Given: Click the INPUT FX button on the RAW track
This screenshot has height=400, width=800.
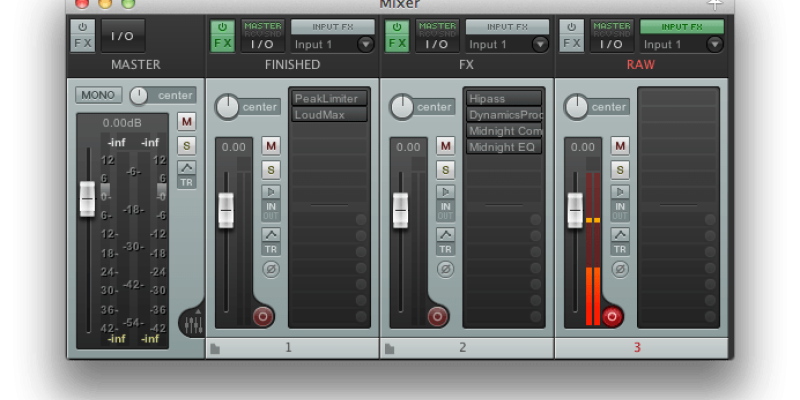Looking at the screenshot, I should click(681, 27).
